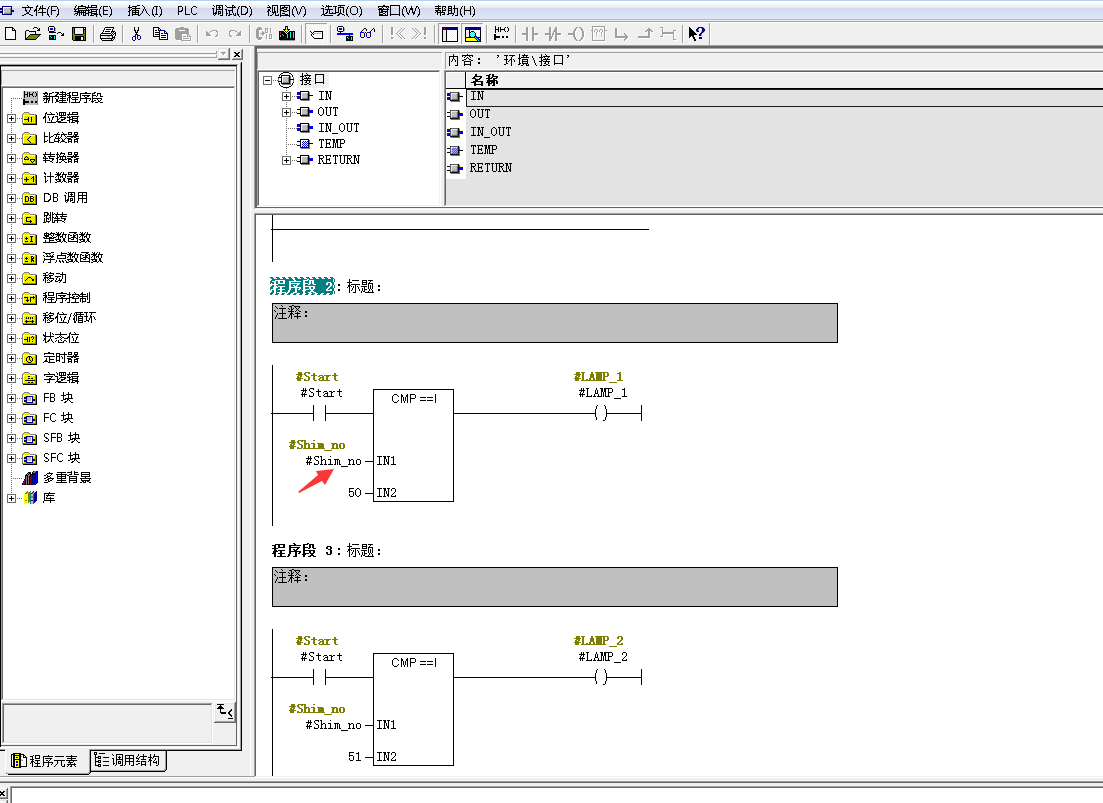The width and height of the screenshot is (1103, 803).
Task: Expand the IN node in interface tree
Action: 287,96
